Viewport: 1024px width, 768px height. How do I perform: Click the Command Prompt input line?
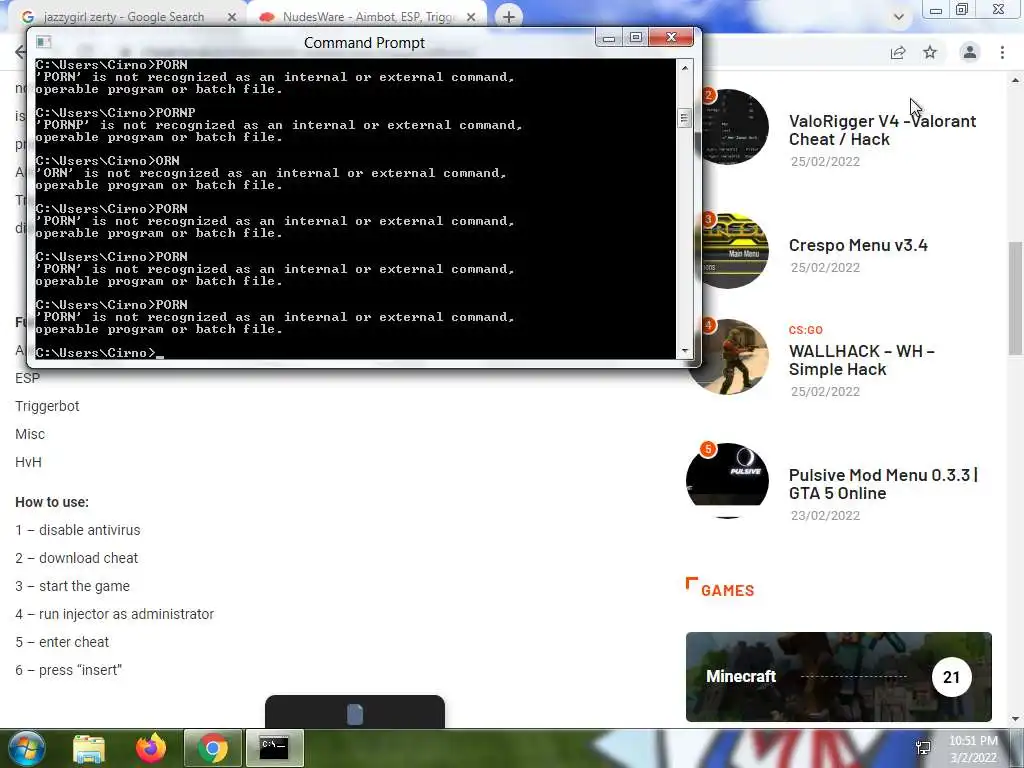(355, 353)
